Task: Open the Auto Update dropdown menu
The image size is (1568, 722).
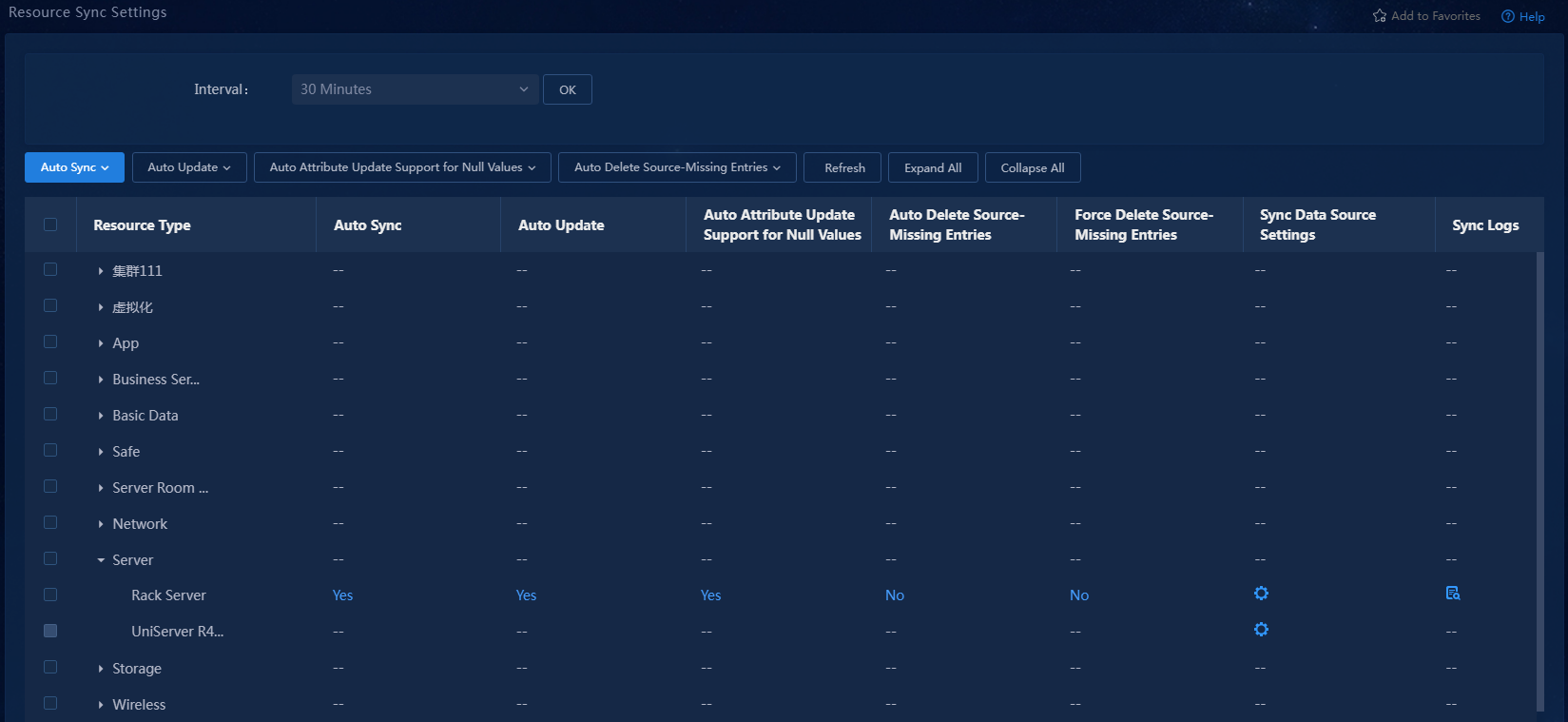Action: point(189,167)
